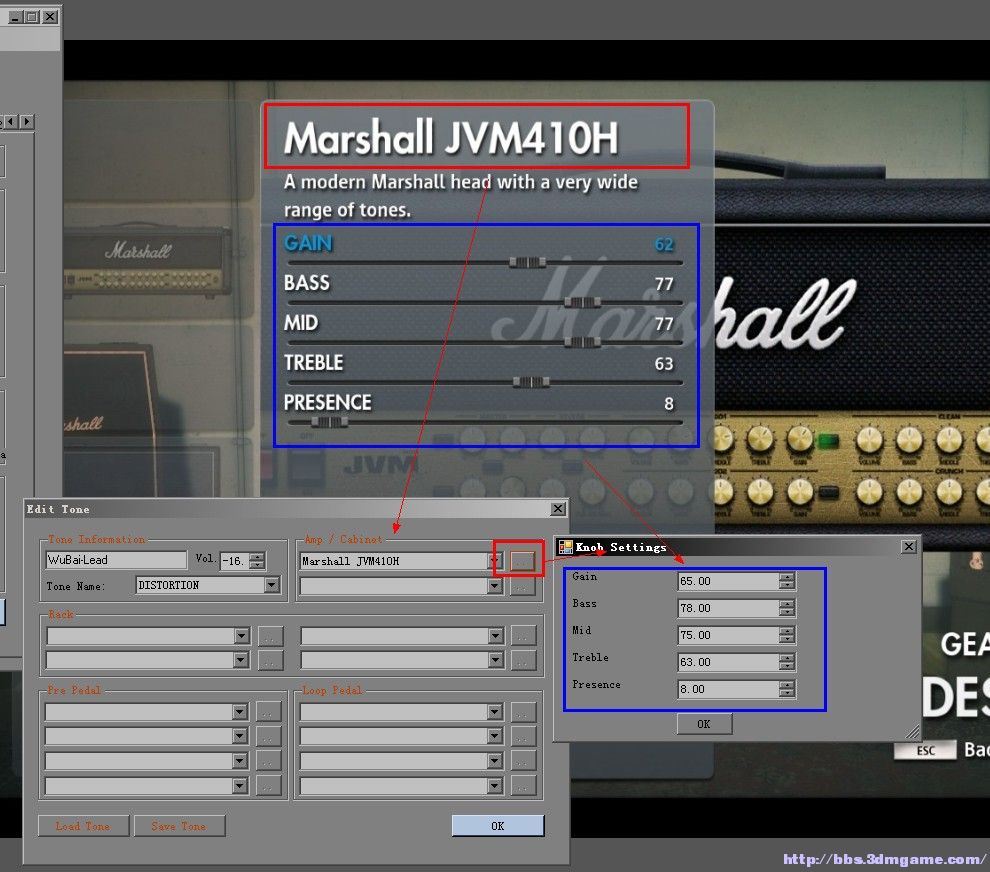990x872 pixels.
Task: Click the Presence value field in Knob Settings
Action: 728,690
